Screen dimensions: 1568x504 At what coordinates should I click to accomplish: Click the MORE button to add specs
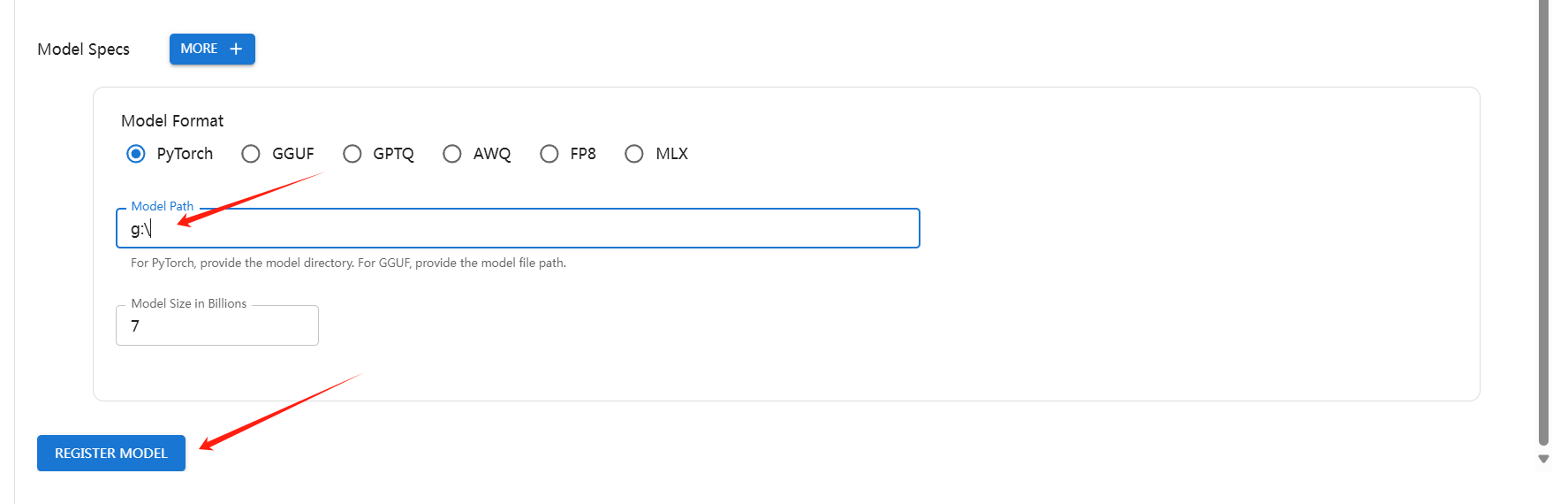(x=212, y=50)
